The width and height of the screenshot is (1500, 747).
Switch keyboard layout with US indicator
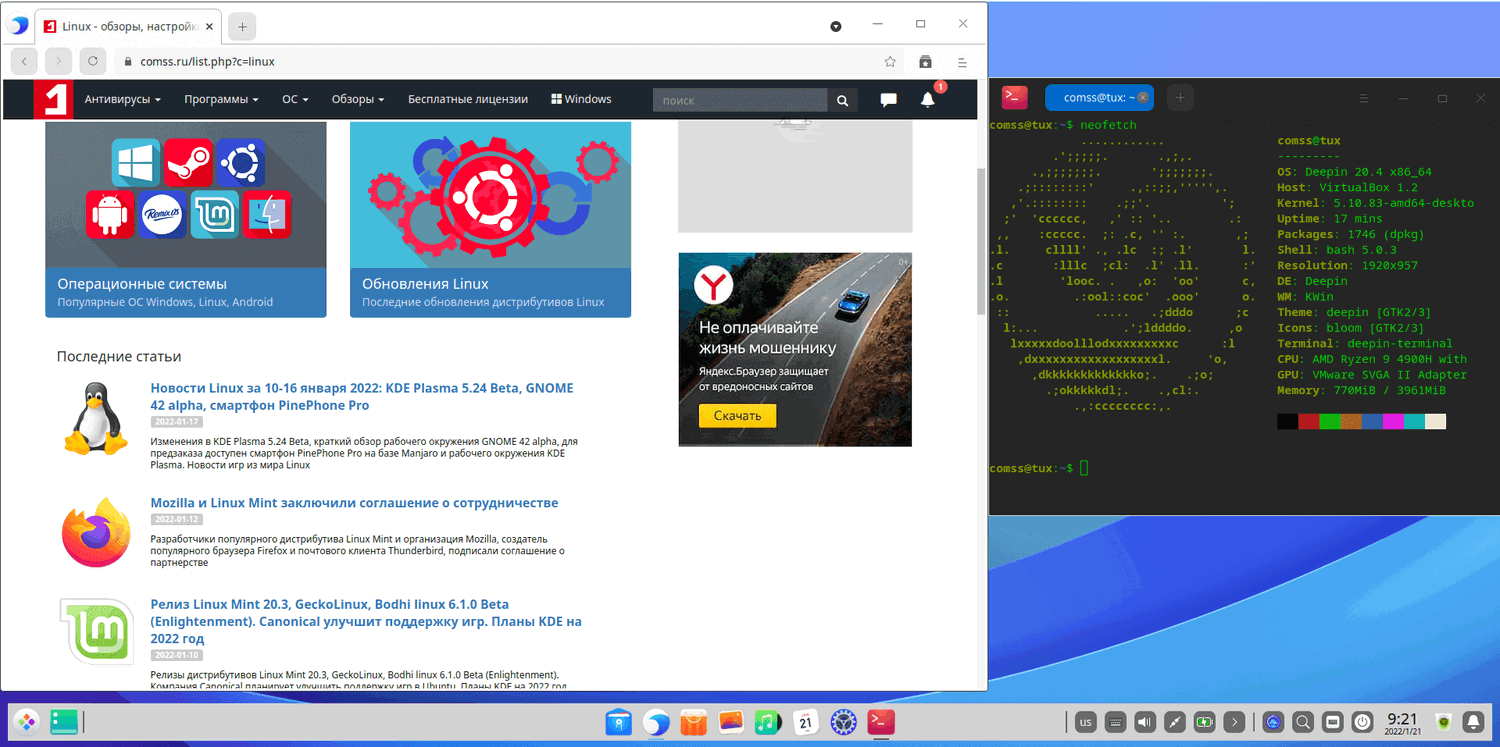[x=1085, y=721]
